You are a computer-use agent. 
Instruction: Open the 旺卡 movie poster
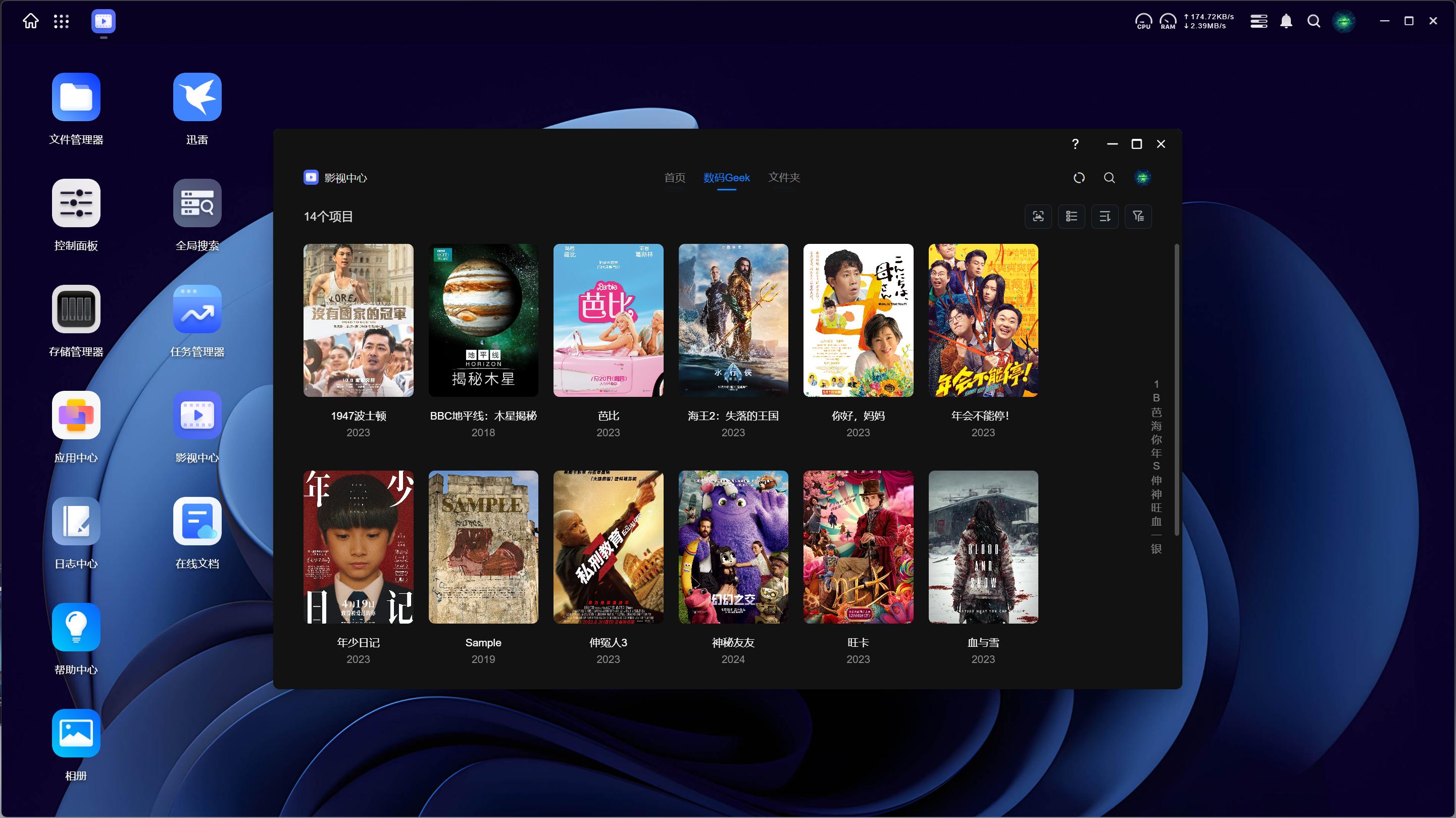(858, 547)
